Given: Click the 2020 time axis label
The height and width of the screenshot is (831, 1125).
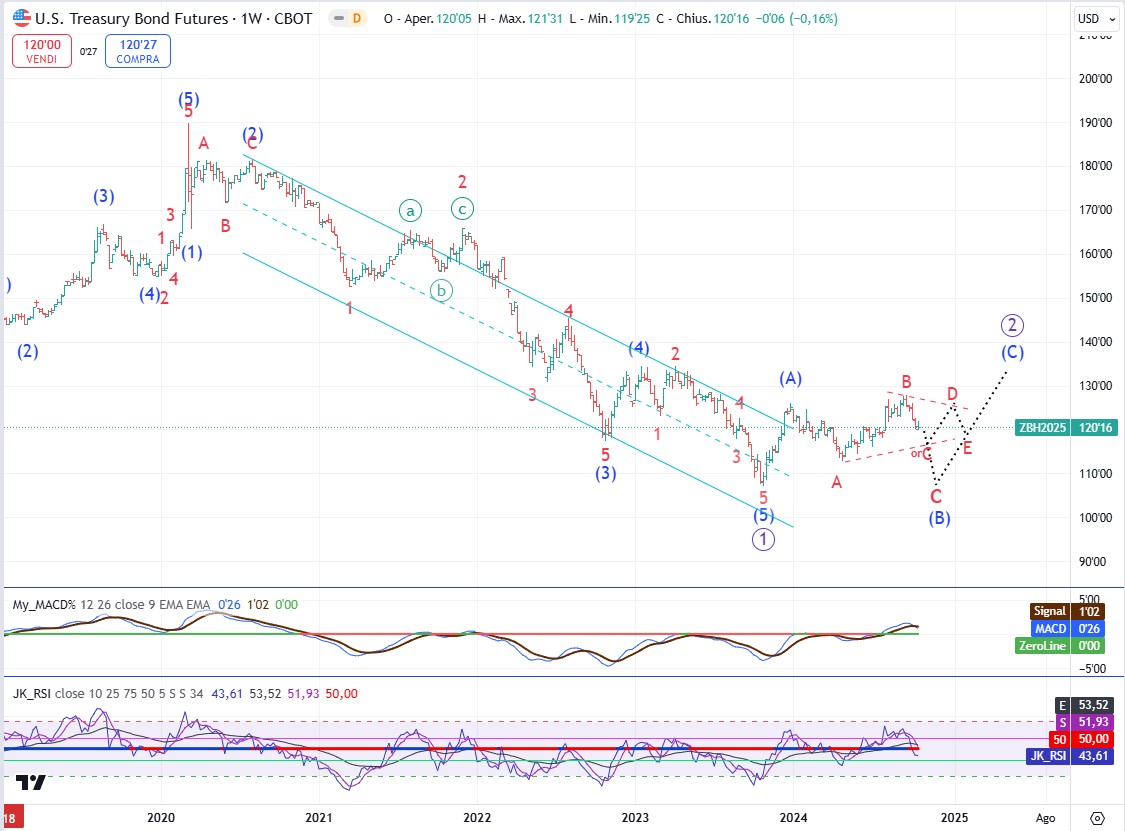Looking at the screenshot, I should click(x=161, y=817).
